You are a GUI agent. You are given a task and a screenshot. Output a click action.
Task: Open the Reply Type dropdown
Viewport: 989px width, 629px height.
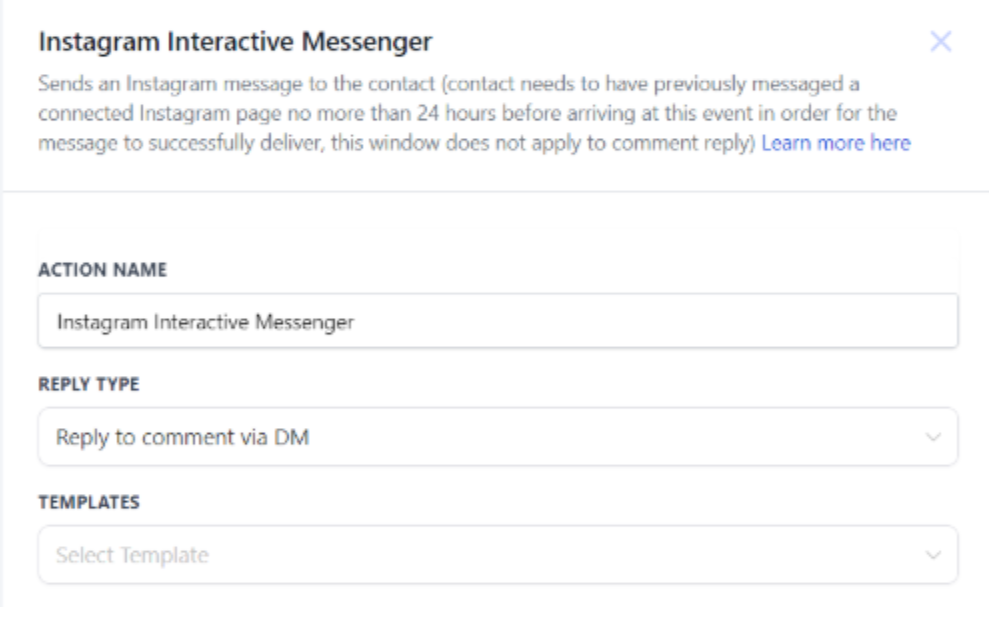point(497,437)
